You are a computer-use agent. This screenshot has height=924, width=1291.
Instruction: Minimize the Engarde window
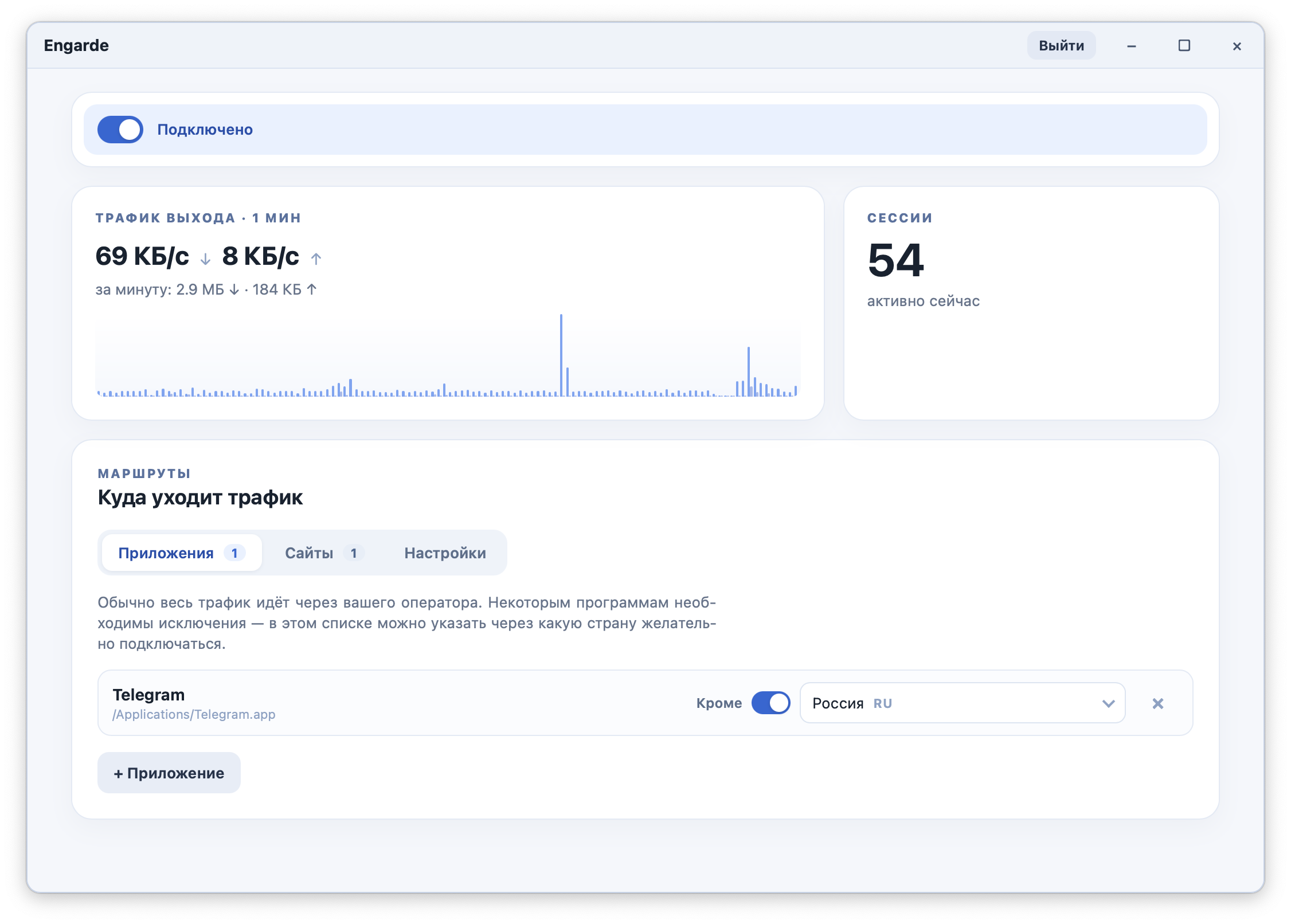(1132, 46)
